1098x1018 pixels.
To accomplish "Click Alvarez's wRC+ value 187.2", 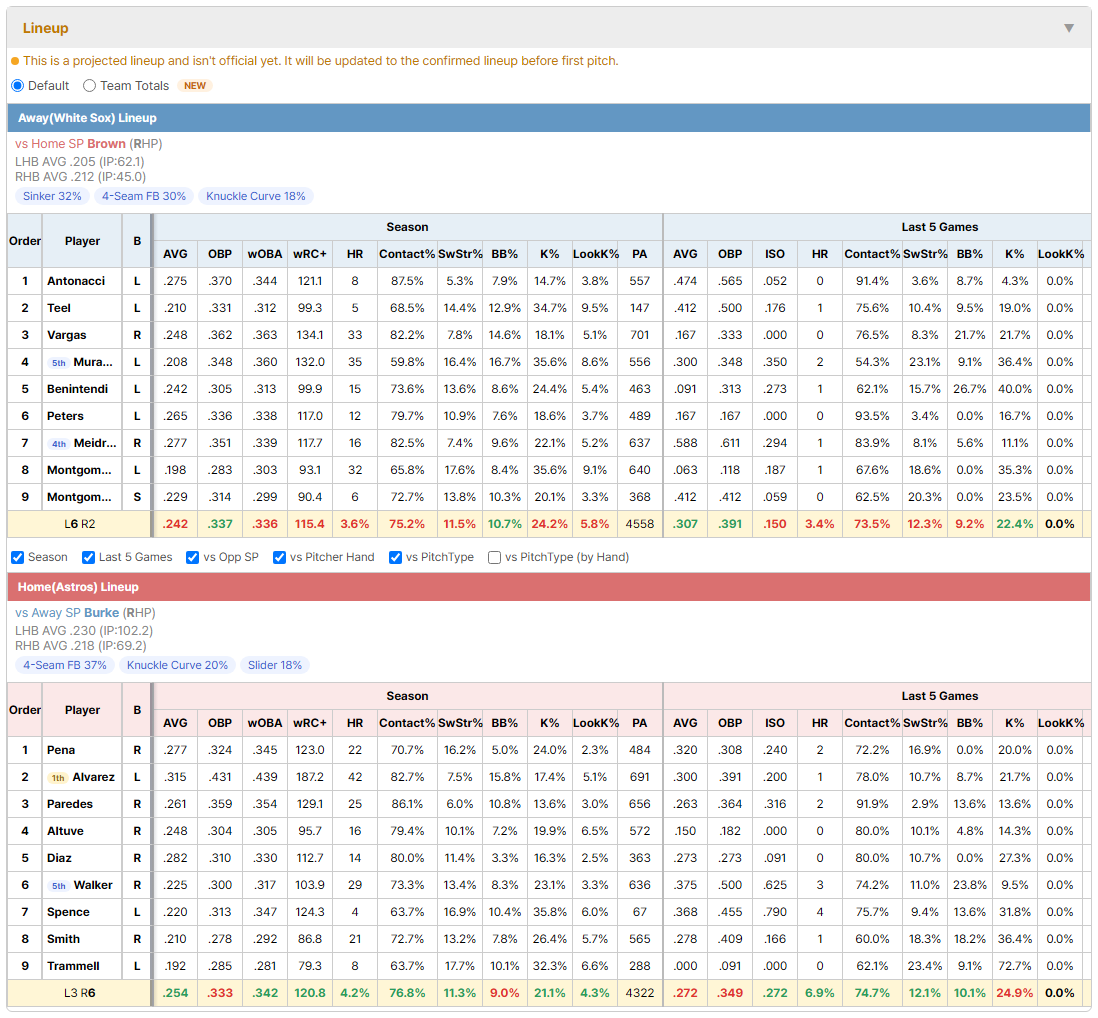I will coord(310,777).
